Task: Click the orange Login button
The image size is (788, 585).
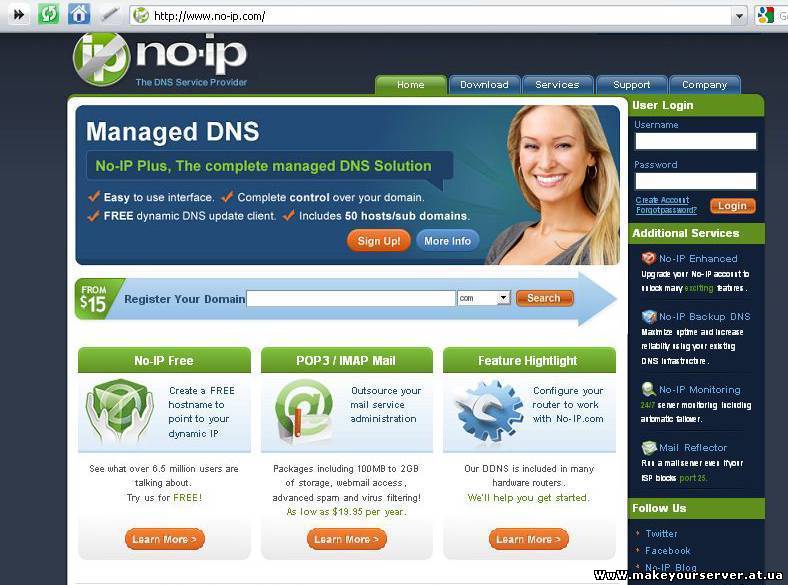Action: pos(732,206)
